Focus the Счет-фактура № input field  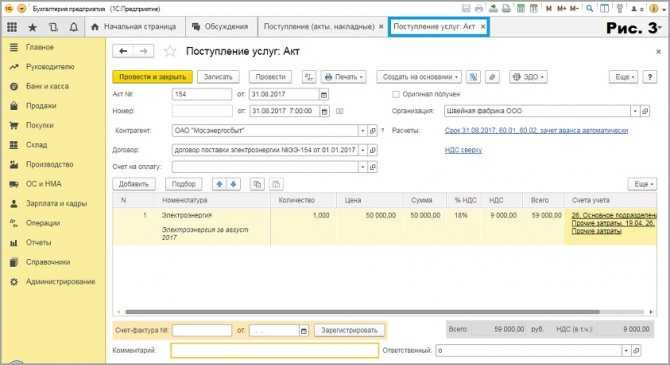click(x=202, y=330)
